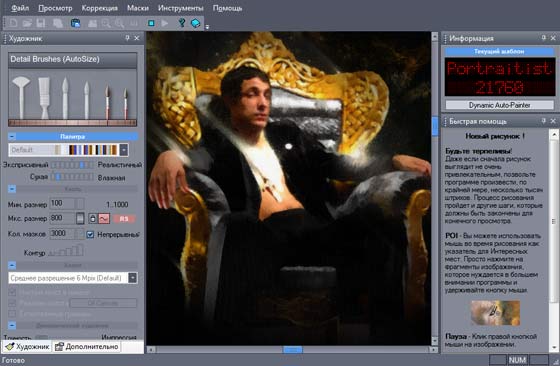
Task: Click the blue book icon in toolbar
Action: click(195, 23)
